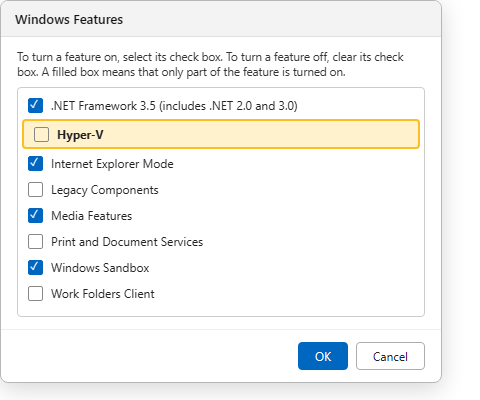Uncheck Internet Explorer Mode checkbox

coord(35,164)
